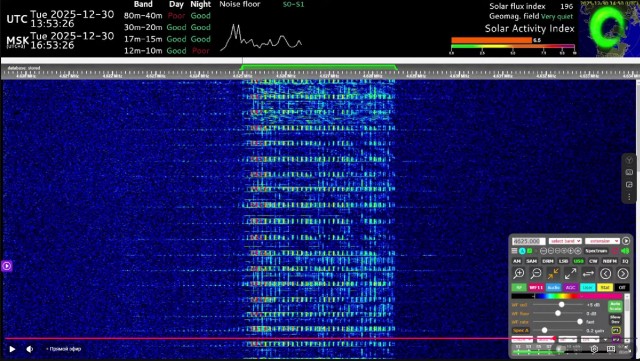Click the yellow inward arrows zoom-to-band icon

pos(553,274)
